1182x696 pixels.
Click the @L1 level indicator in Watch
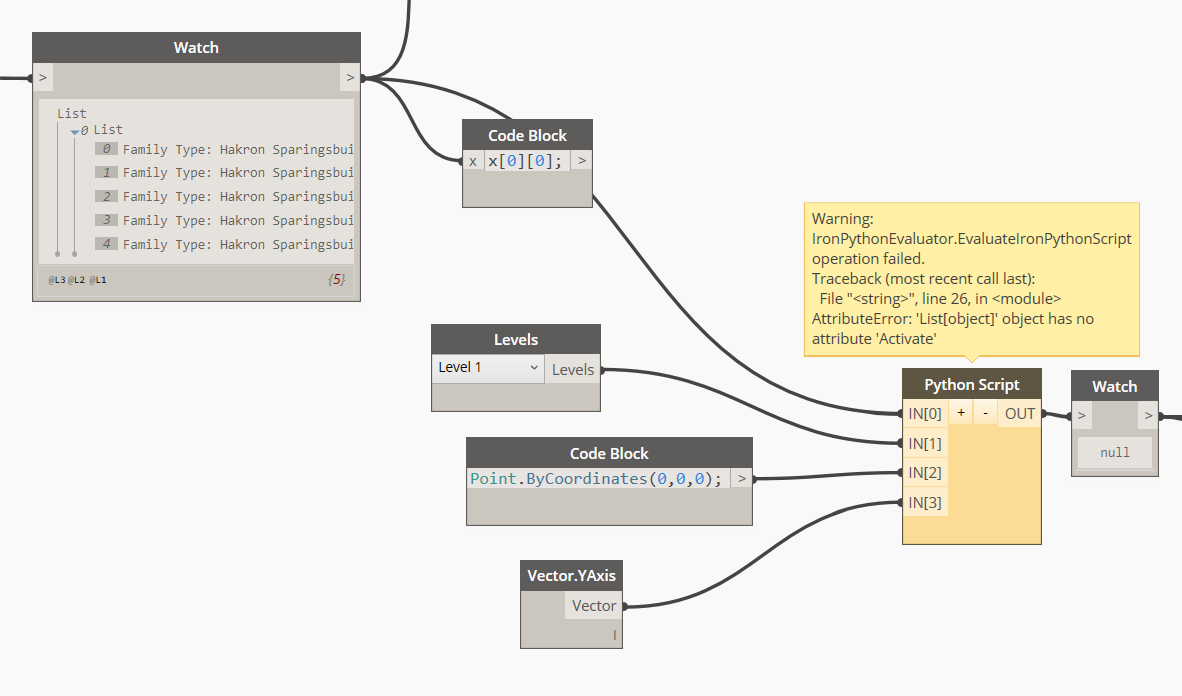pyautogui.click(x=98, y=280)
